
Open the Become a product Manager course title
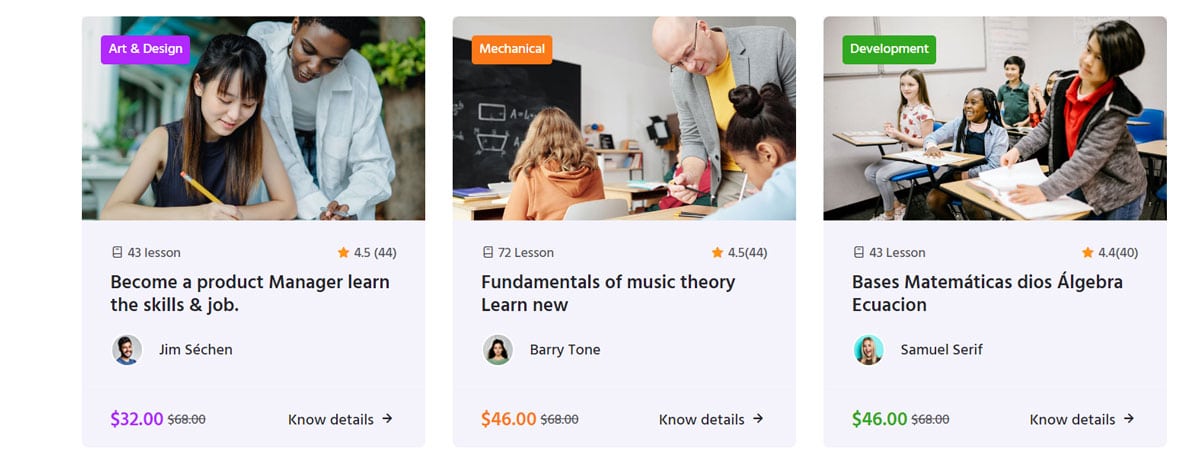250,293
